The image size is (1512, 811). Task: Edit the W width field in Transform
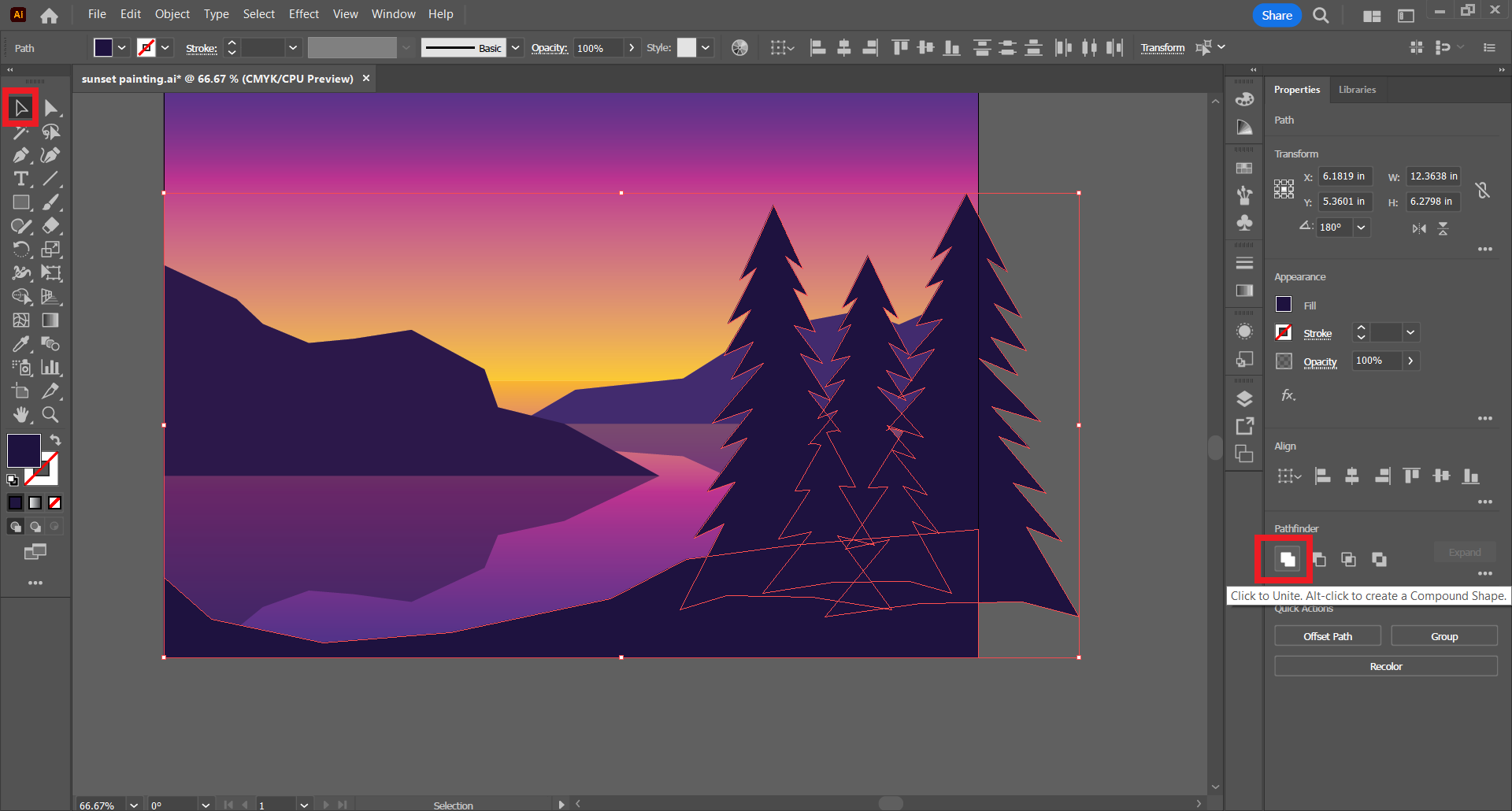pos(1433,176)
